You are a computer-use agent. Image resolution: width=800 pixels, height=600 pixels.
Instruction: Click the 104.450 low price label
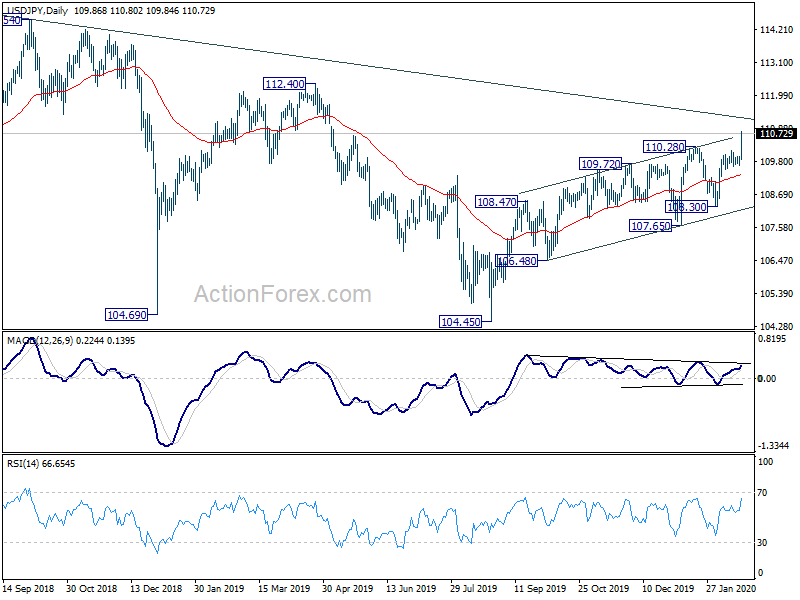[461, 321]
